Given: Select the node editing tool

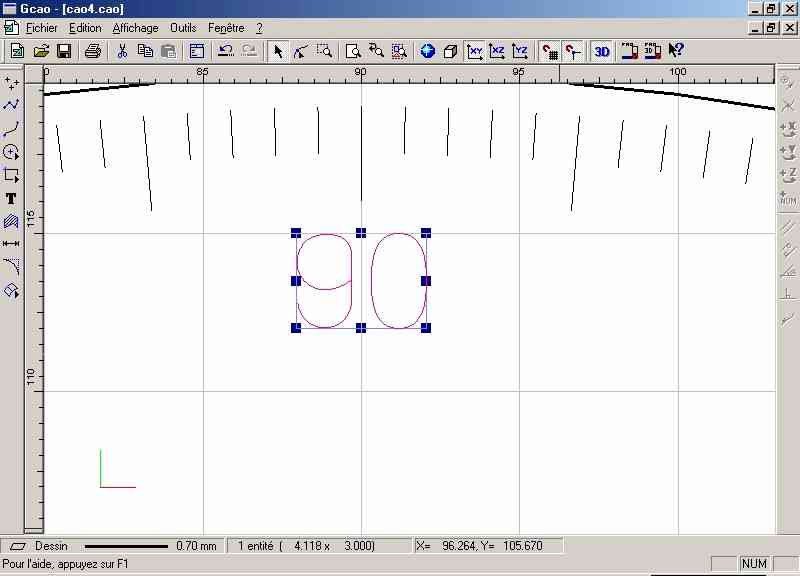Looking at the screenshot, I should 301,51.
